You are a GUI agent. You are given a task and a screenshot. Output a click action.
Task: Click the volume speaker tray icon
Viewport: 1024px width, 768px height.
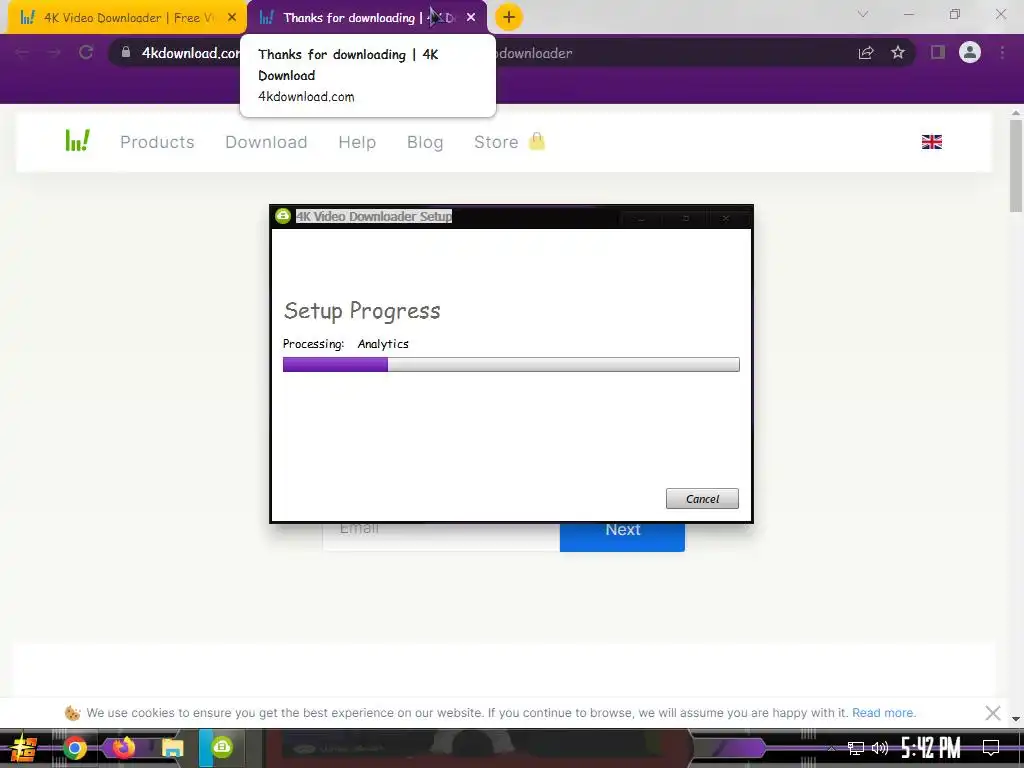pos(880,748)
